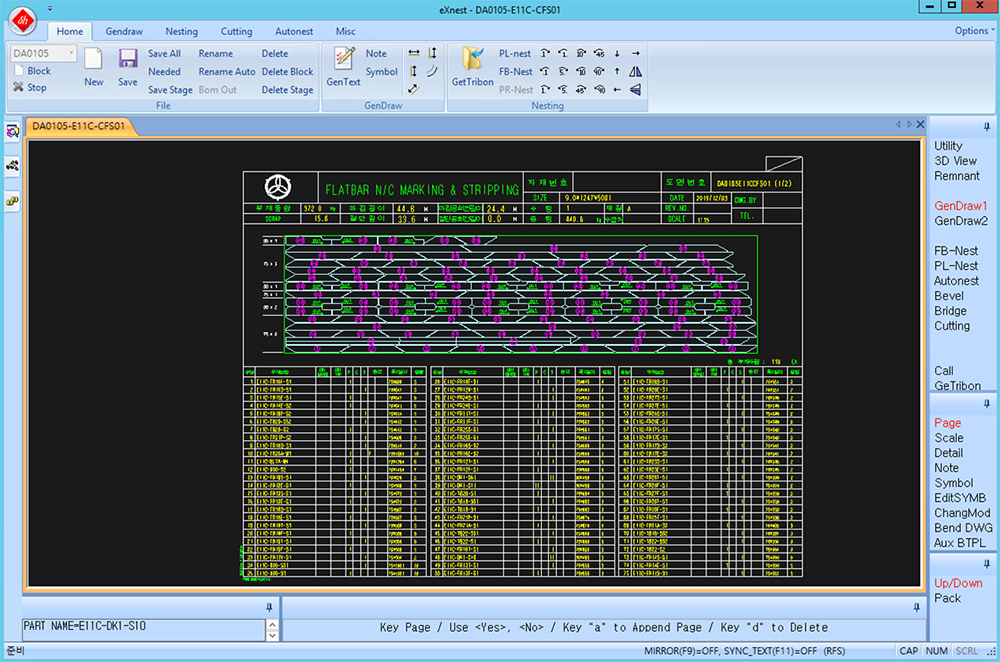Select Bevel in the side panel
Viewport: 1000px width, 662px height.
pos(949,296)
